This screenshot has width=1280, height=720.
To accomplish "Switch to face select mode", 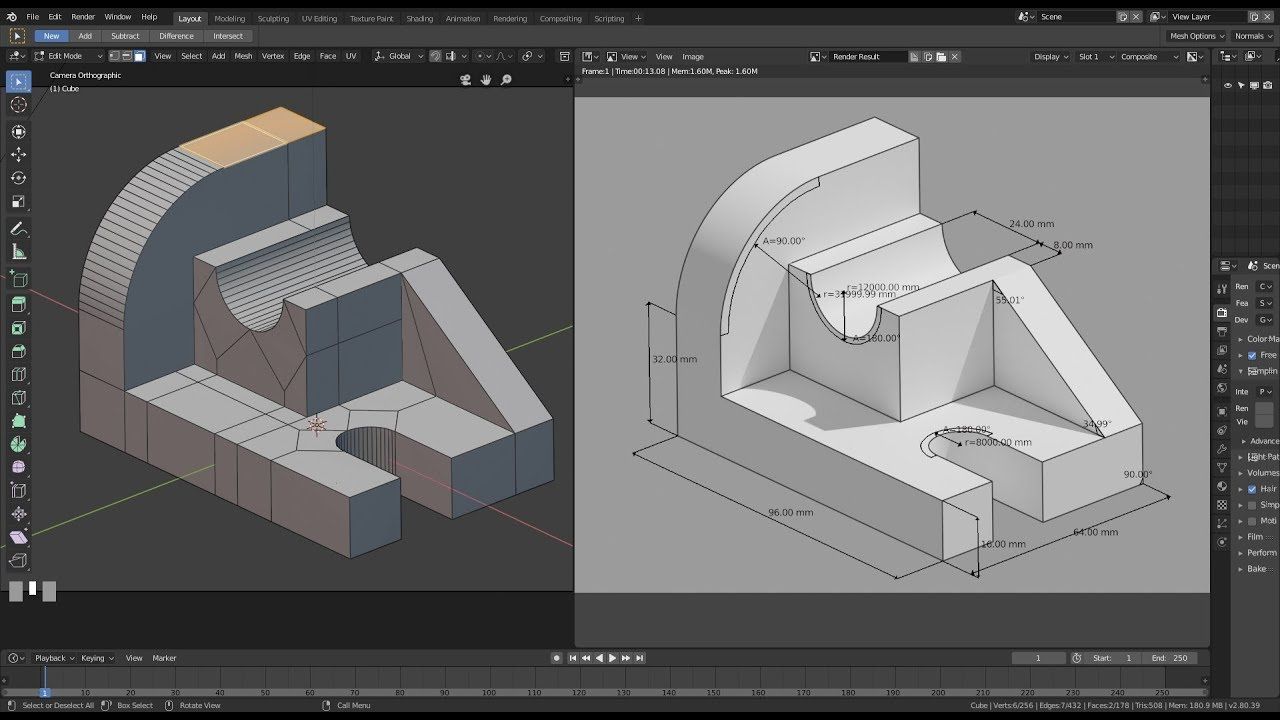I will pos(139,56).
